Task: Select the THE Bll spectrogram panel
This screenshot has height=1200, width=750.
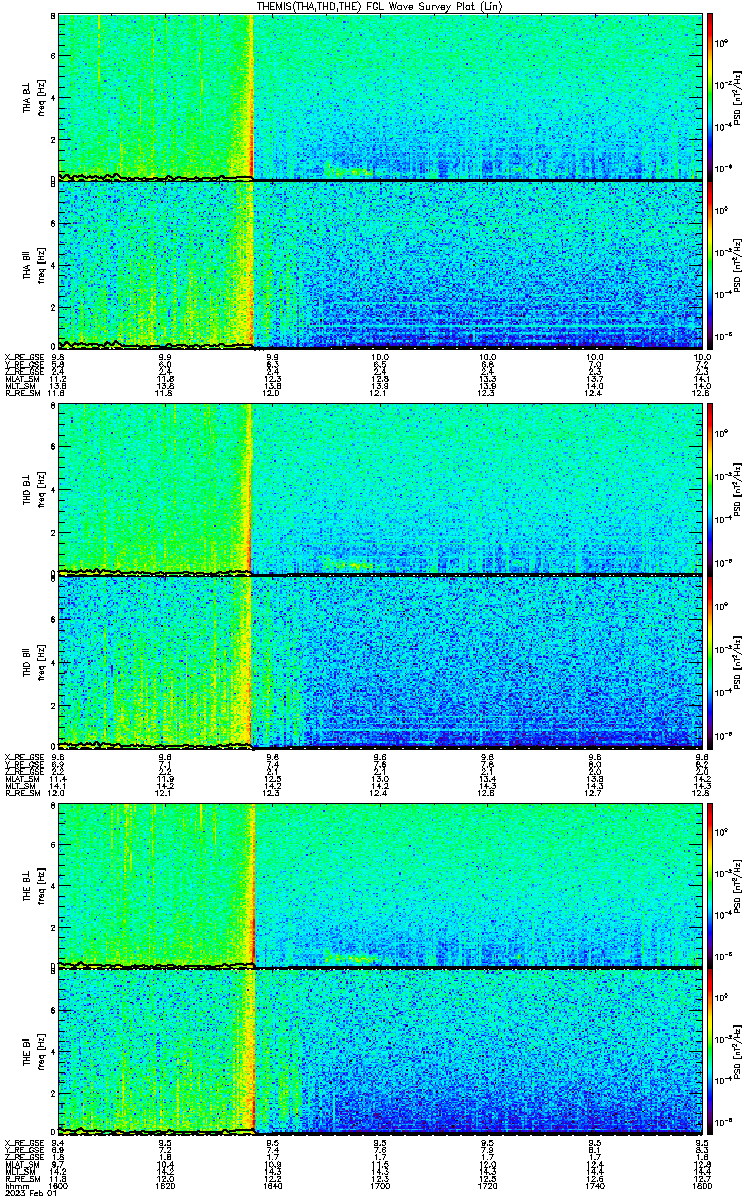Action: point(380,1053)
